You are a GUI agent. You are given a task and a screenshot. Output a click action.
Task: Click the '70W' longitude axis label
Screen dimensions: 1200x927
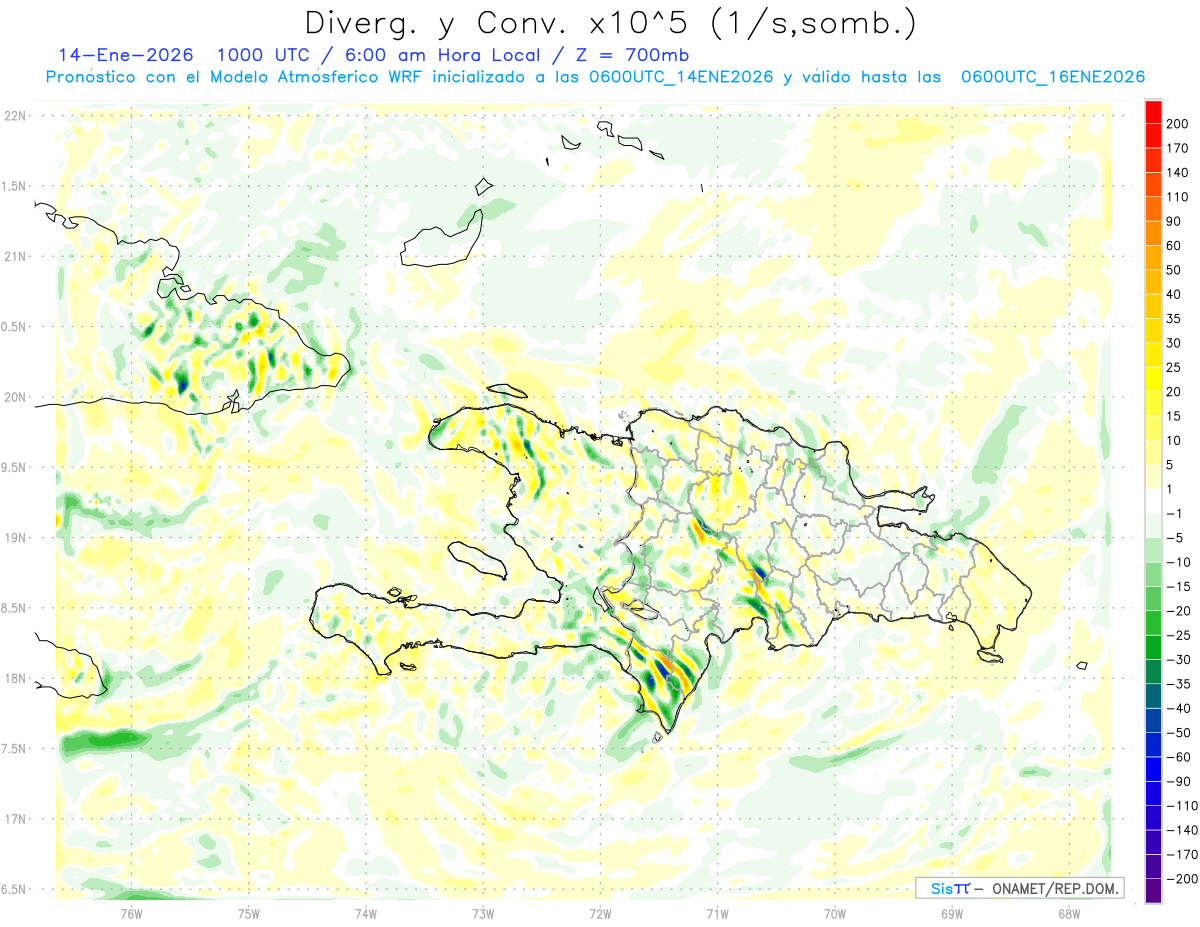coord(834,913)
